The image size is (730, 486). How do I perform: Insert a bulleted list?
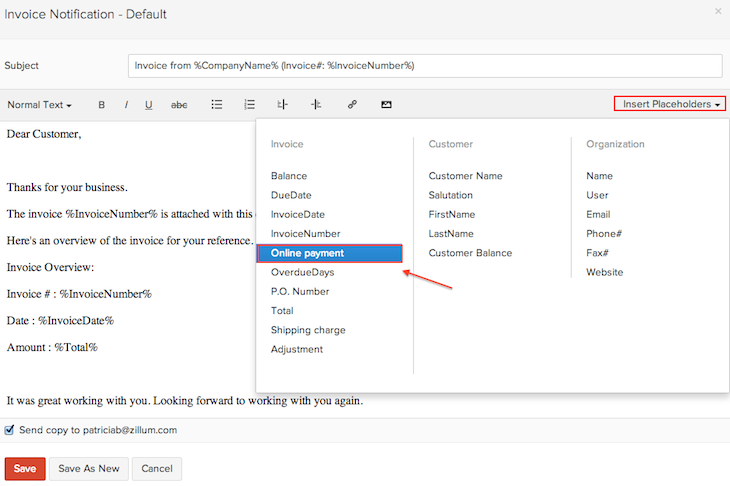click(x=216, y=105)
